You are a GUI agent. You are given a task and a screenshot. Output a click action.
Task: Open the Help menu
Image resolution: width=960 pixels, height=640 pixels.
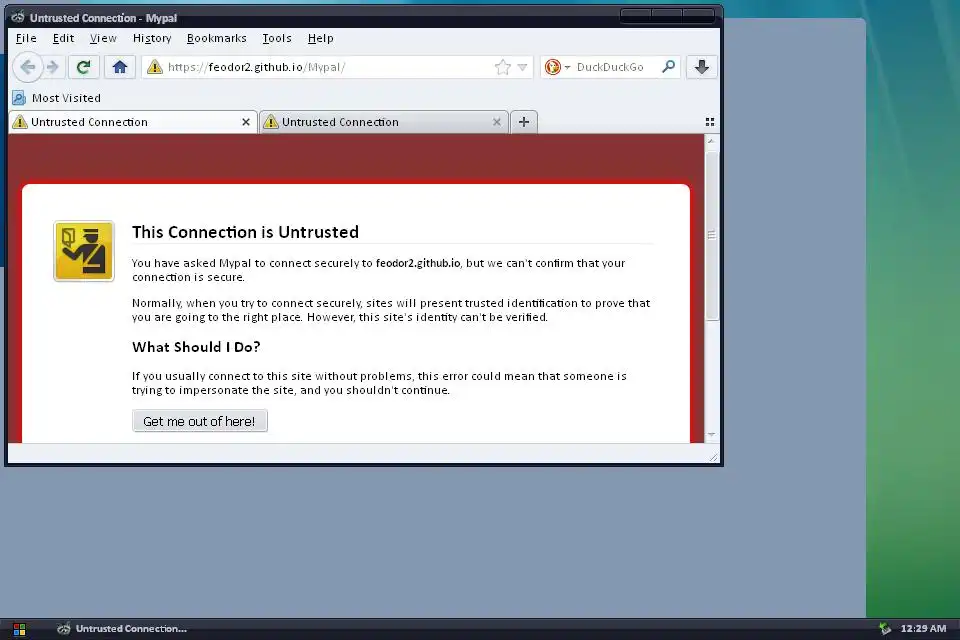320,39
